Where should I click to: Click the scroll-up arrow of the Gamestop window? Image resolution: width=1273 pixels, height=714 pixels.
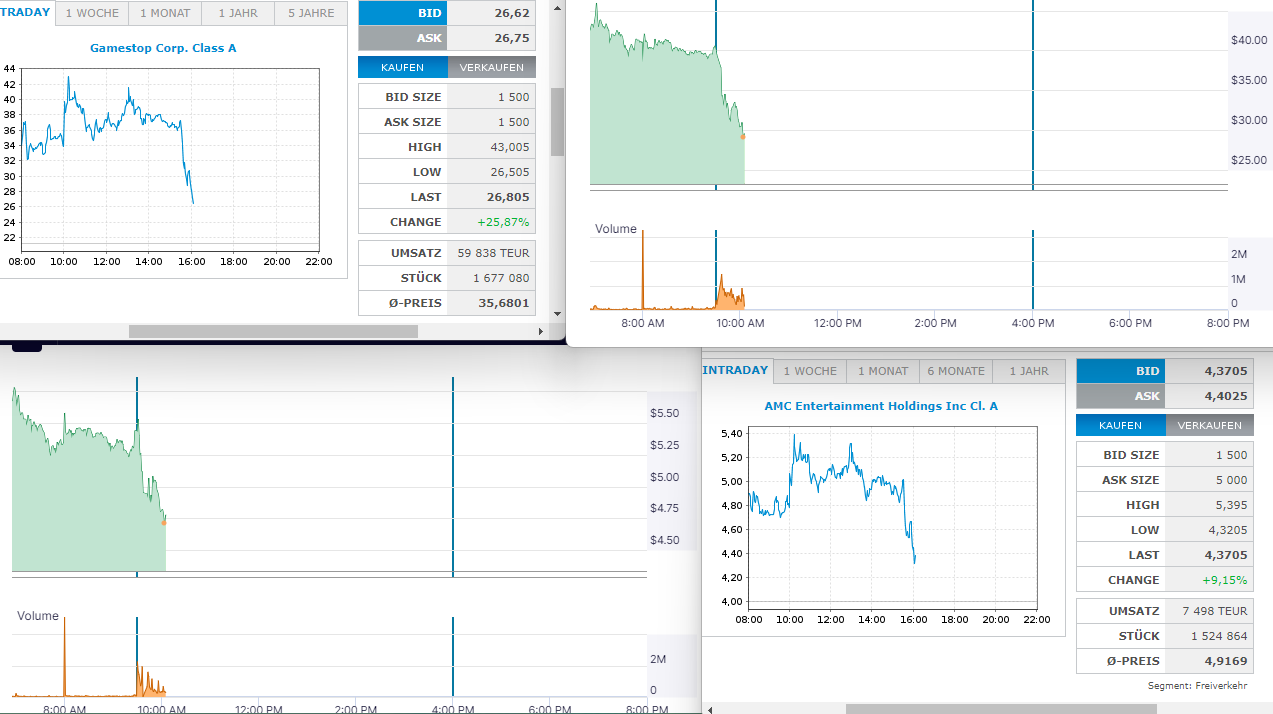pos(557,6)
